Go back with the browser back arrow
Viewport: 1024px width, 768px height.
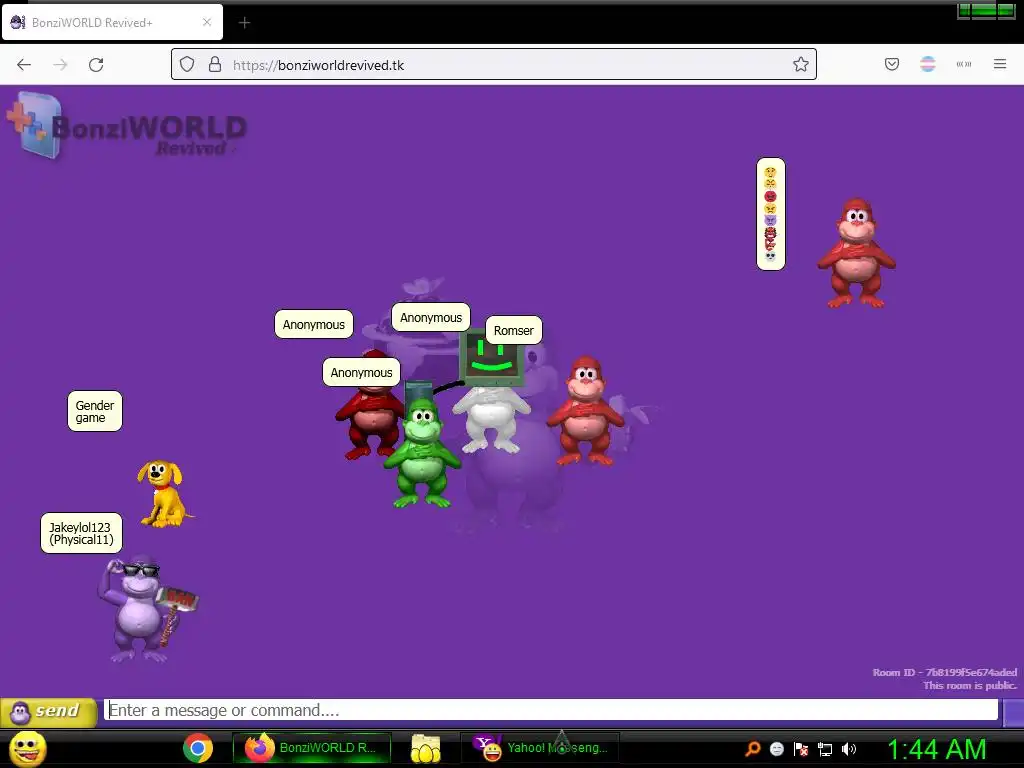24,65
